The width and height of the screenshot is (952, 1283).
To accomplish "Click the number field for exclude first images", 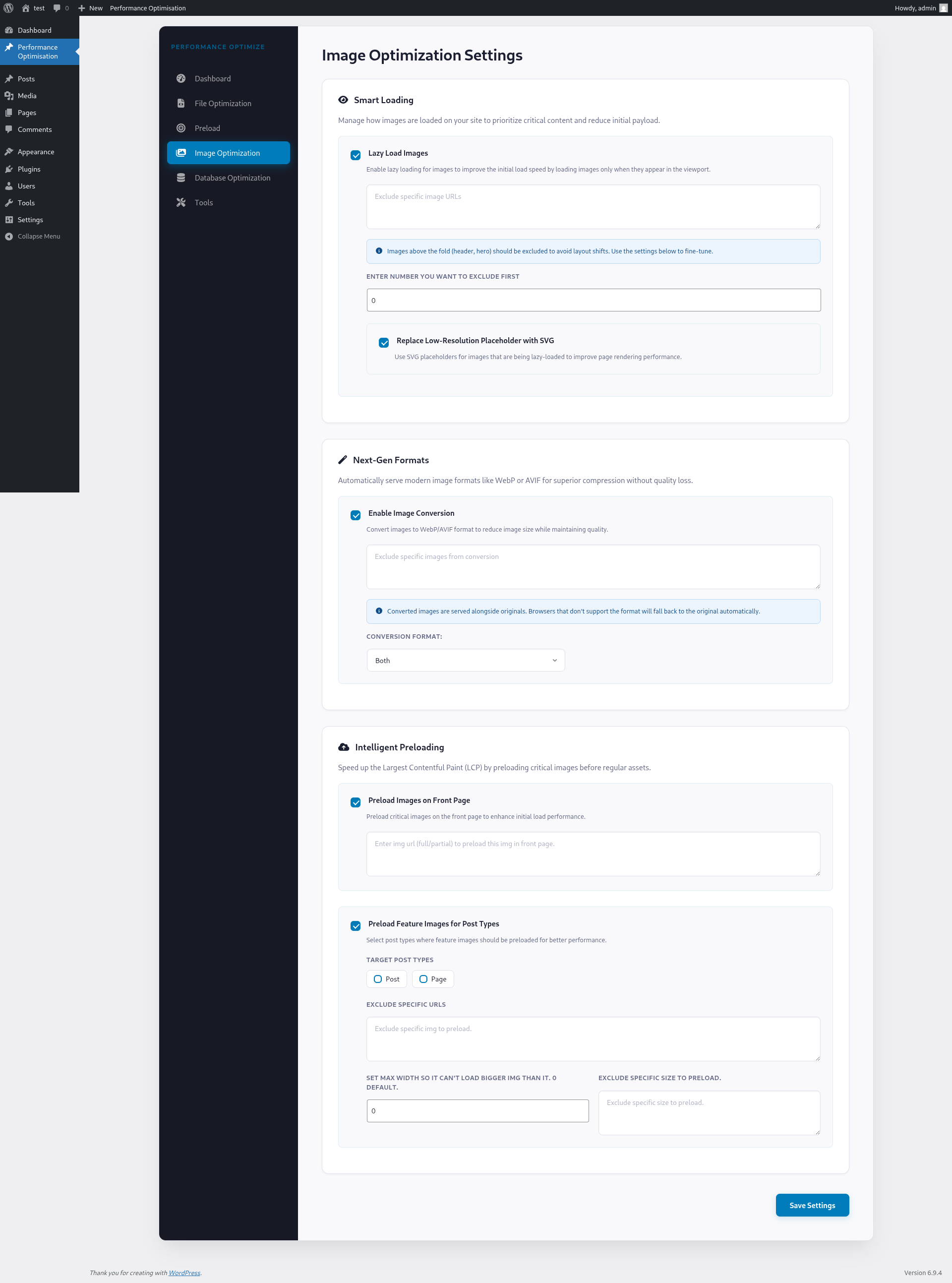I will click(593, 300).
